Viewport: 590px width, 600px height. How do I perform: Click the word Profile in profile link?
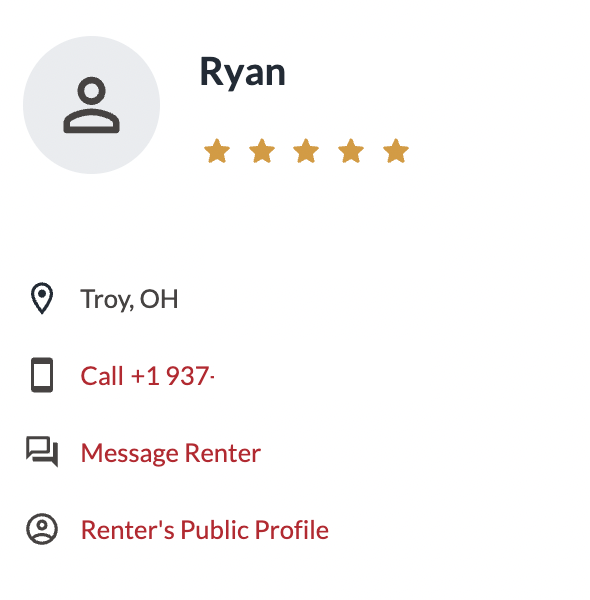coord(292,530)
